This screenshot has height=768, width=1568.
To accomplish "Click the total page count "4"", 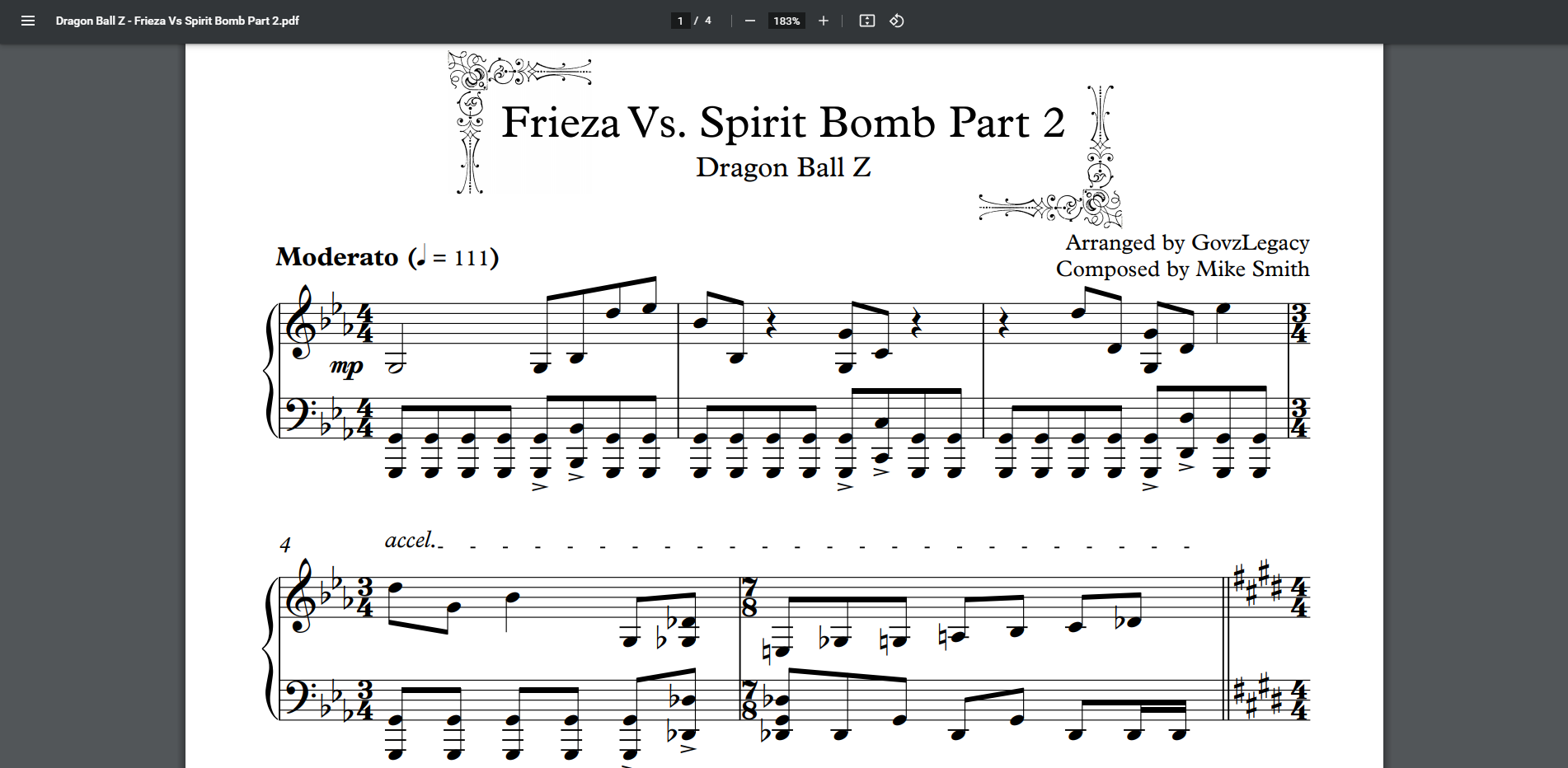I will click(707, 21).
